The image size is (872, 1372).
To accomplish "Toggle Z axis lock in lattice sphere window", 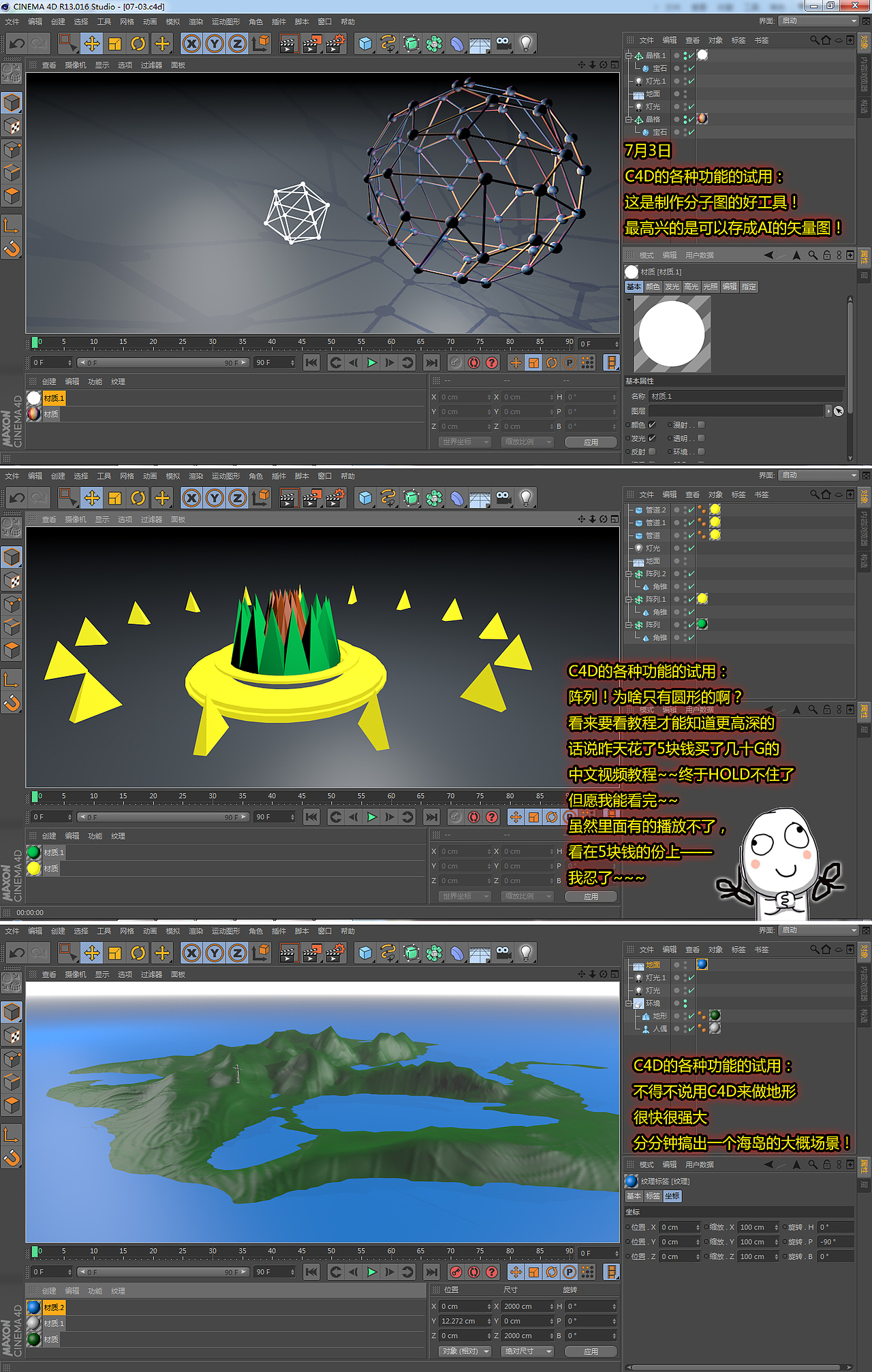I will [x=237, y=44].
